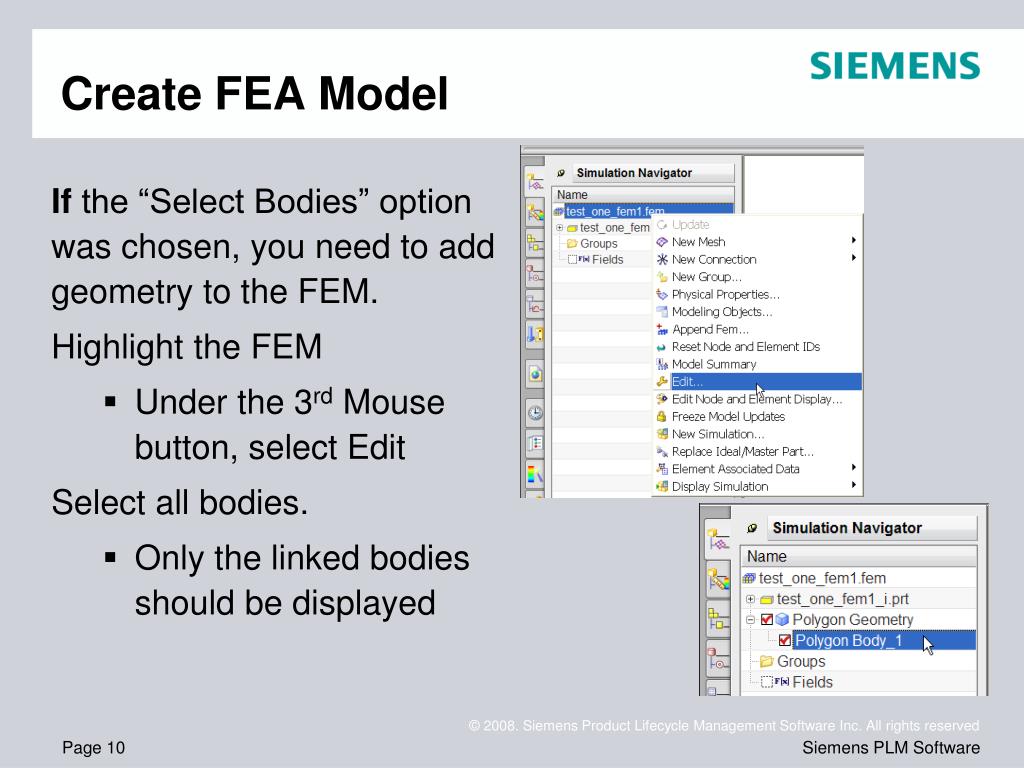Viewport: 1024px width, 768px height.
Task: Select the Append Fem... menu entry
Action: (x=758, y=329)
